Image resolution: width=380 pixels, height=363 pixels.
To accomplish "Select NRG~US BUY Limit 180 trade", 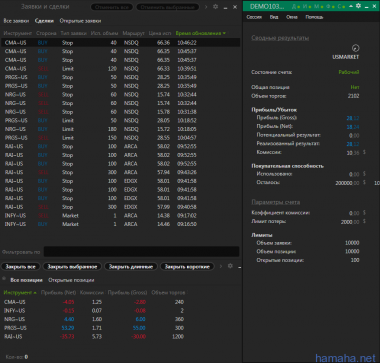I will tap(120, 129).
